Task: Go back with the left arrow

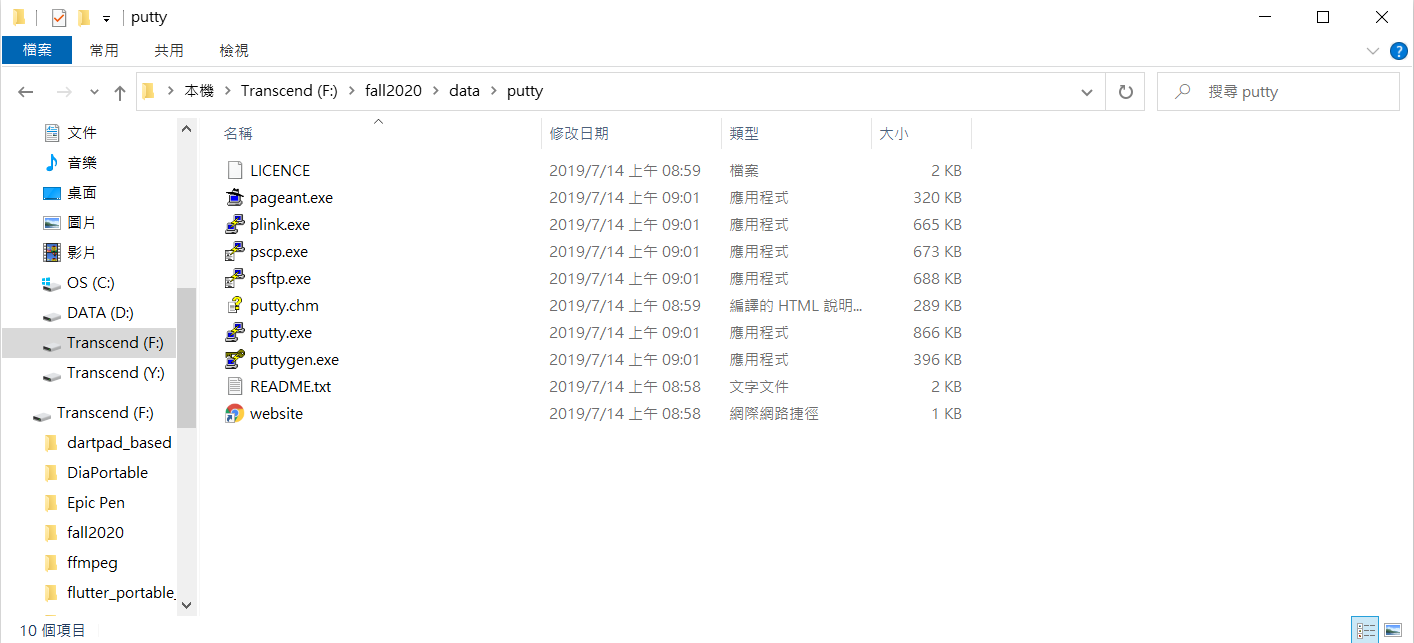Action: click(26, 92)
